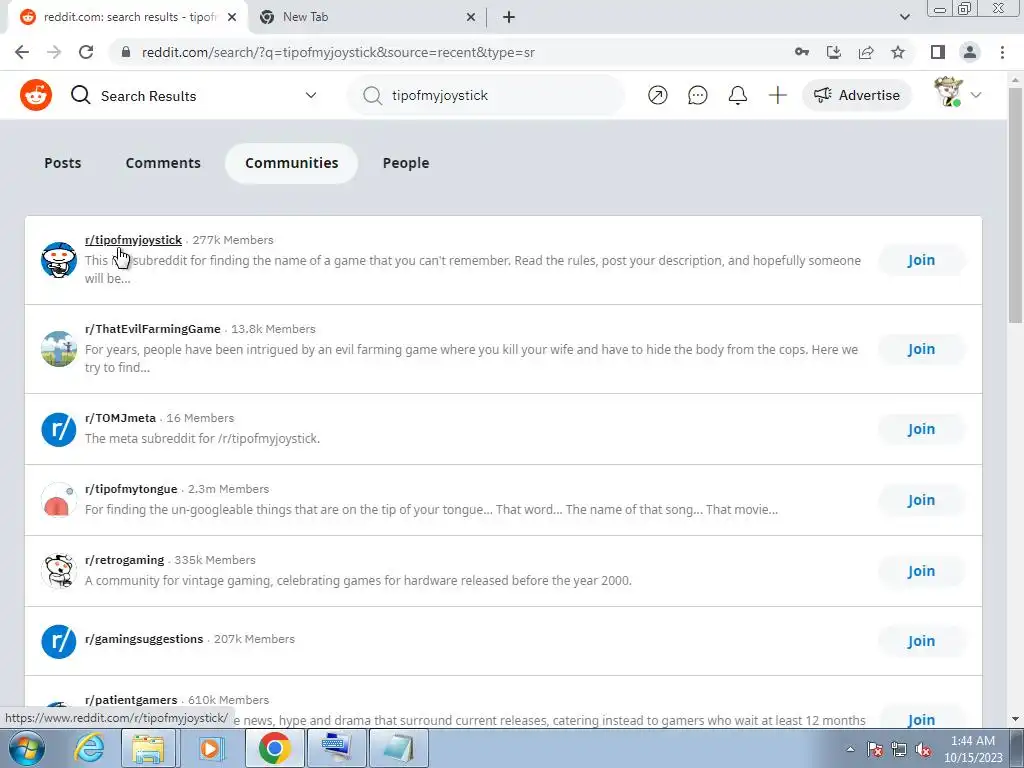The image size is (1024, 768).
Task: Click the site lock icon in address bar
Action: tap(126, 52)
